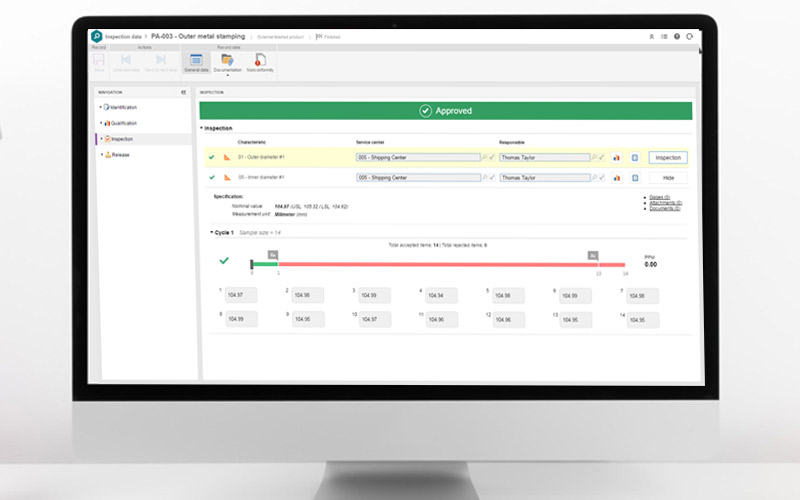800x500 pixels.
Task: Click measurement field number 1
Action: tap(239, 296)
